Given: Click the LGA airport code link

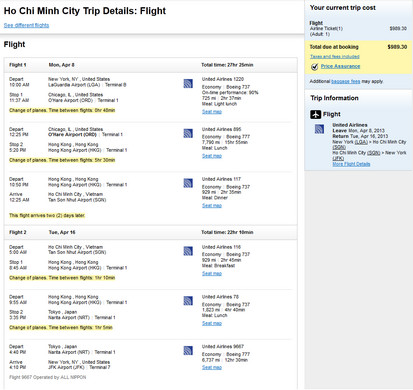Looking at the screenshot, I should [361, 142].
